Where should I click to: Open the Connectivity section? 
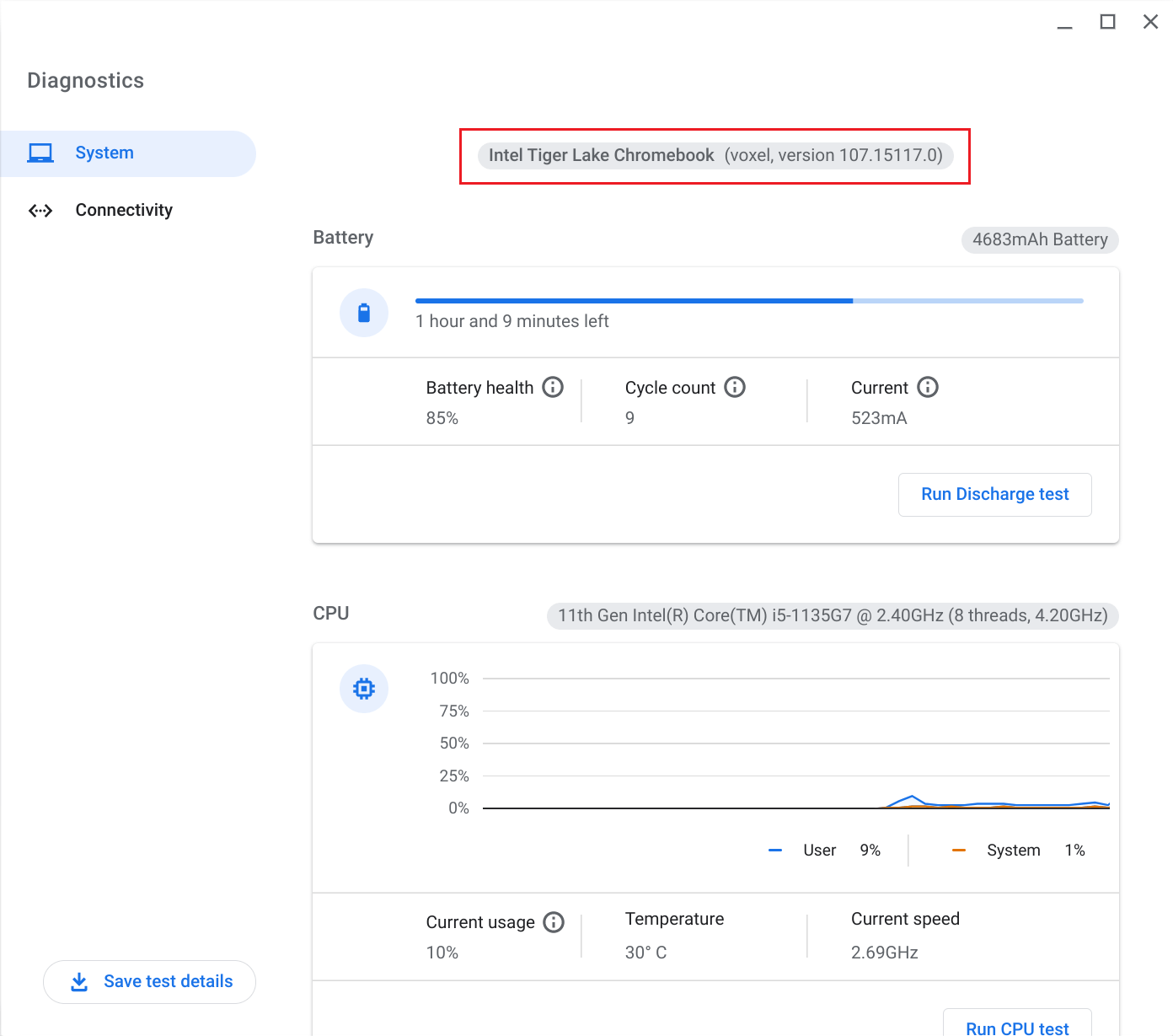coord(124,210)
